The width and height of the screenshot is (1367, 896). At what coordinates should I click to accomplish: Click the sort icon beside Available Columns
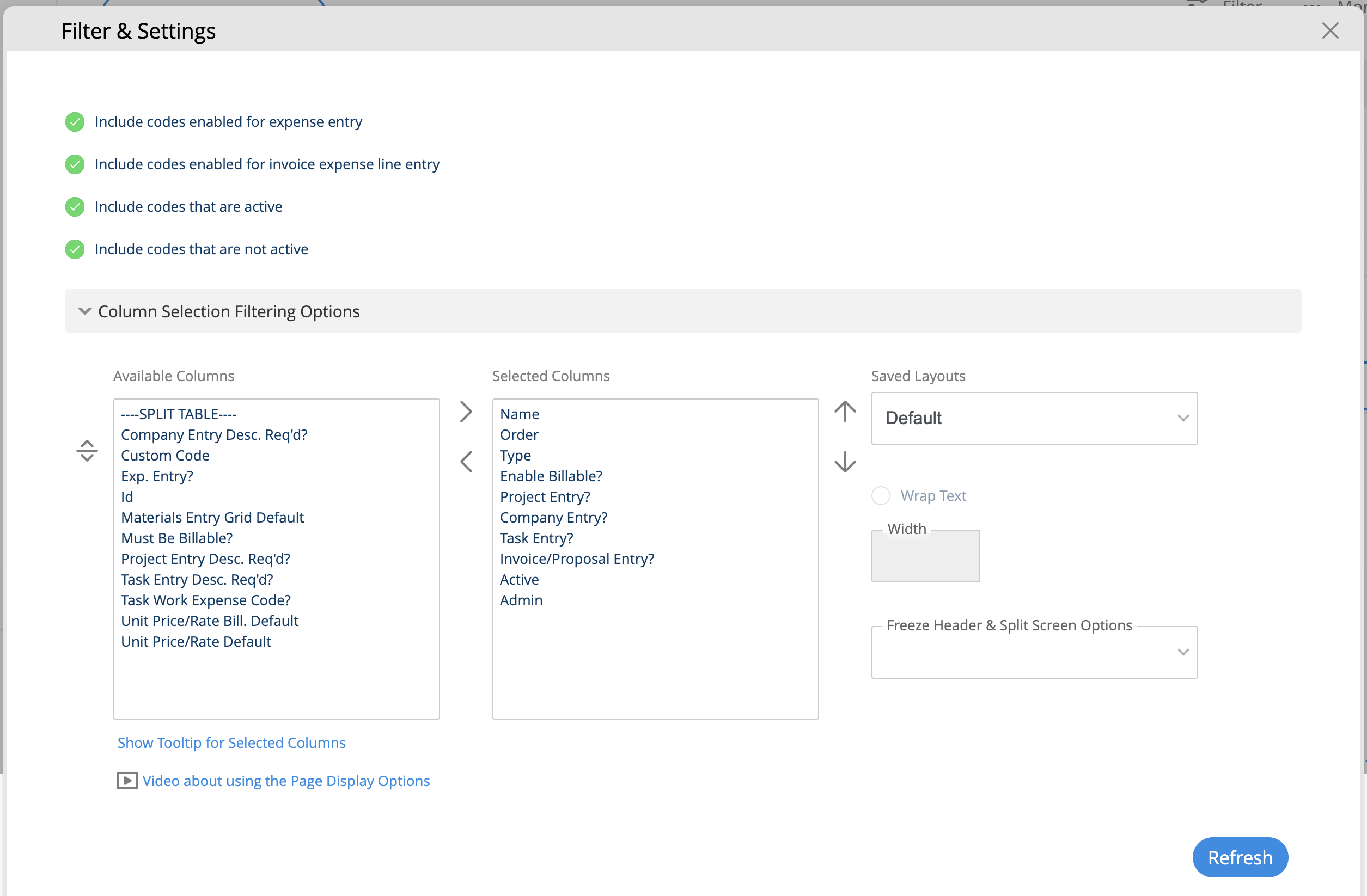[x=87, y=451]
